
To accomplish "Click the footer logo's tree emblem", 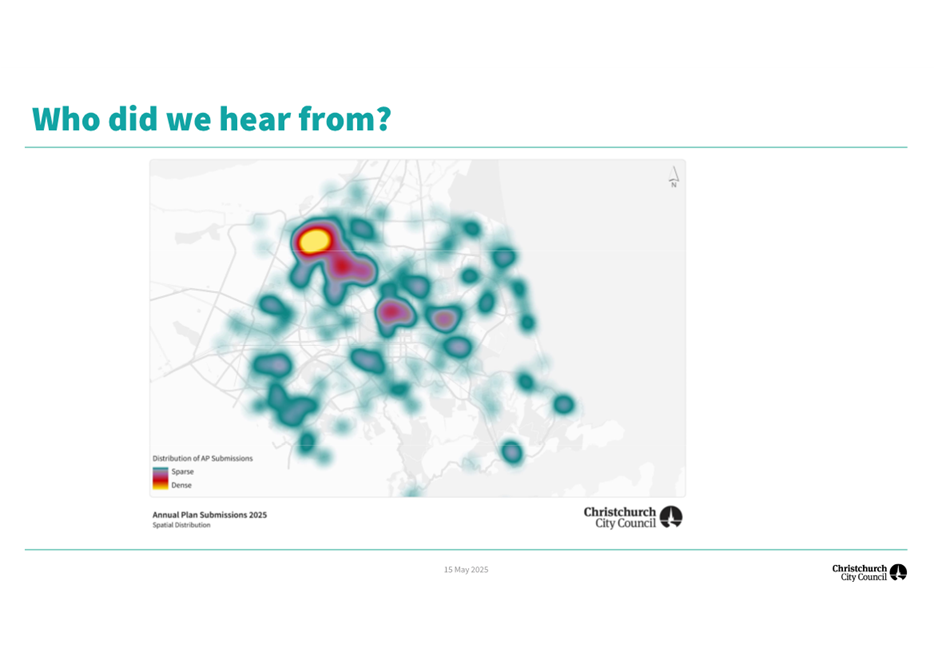I will tap(897, 572).
